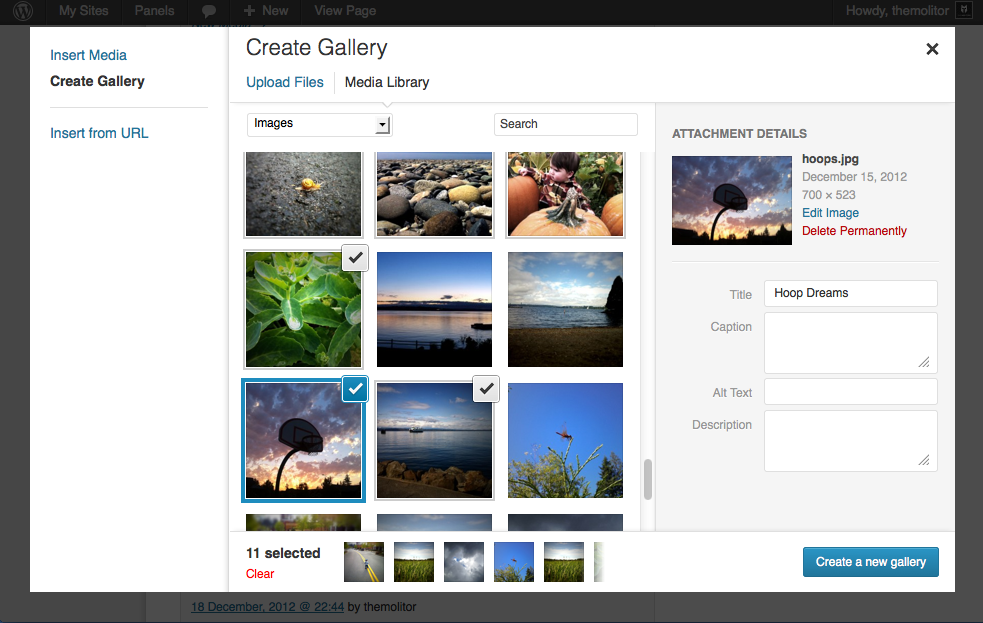Click the media library scrollbar handle
Screen dimensions: 983x623
click(x=647, y=479)
